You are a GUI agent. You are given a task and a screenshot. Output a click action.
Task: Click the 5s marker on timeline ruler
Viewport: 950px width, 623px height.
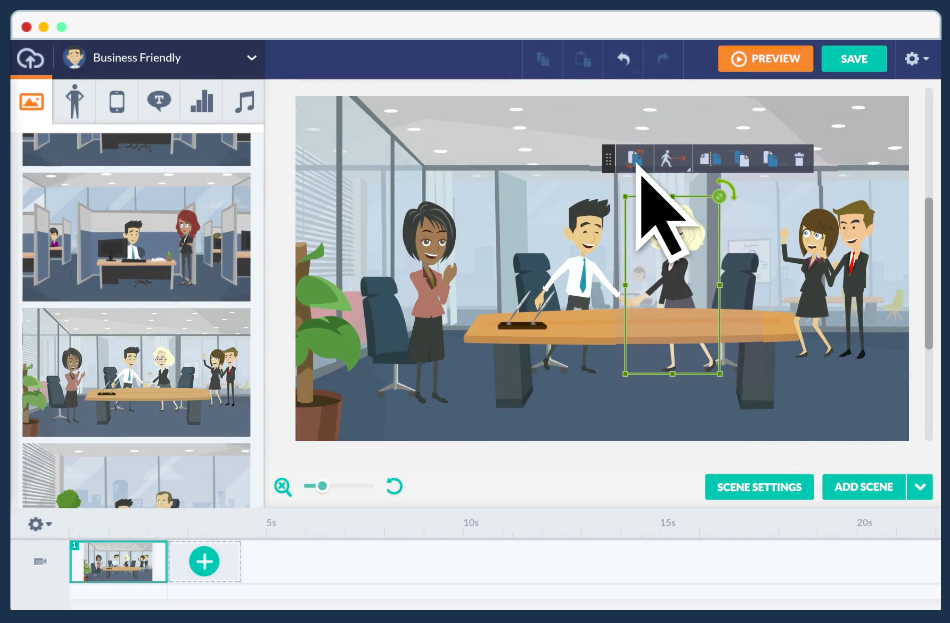[271, 522]
